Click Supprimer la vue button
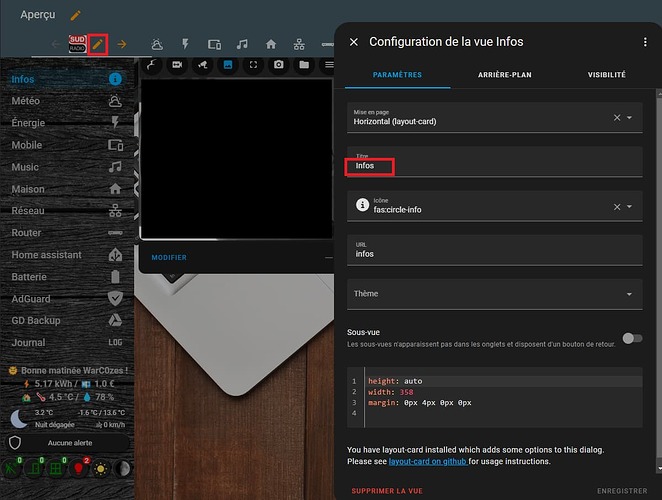662x500 pixels. (387, 491)
